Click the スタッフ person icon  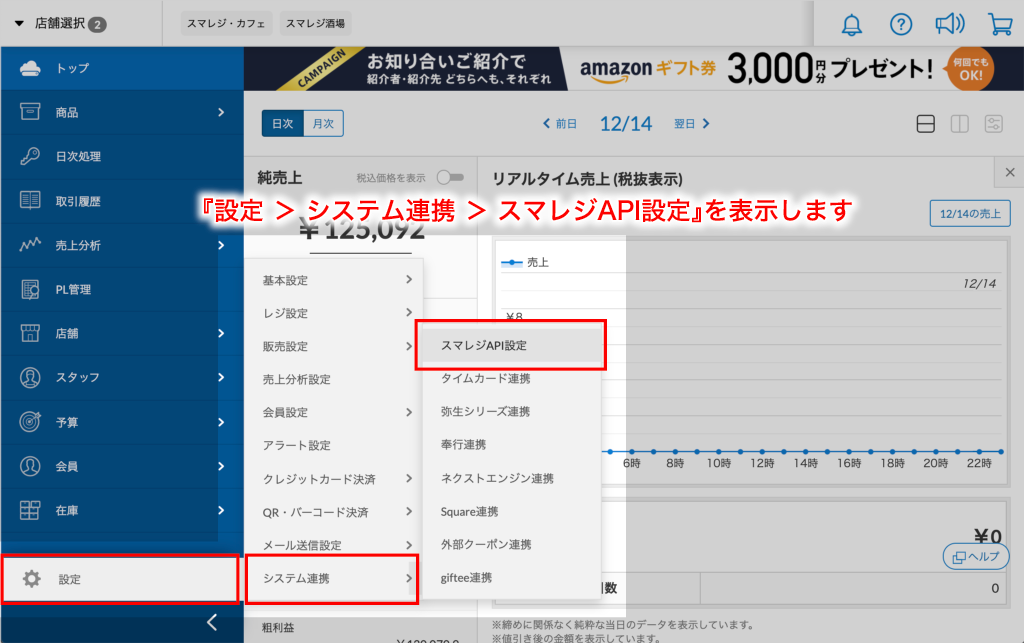(x=30, y=377)
